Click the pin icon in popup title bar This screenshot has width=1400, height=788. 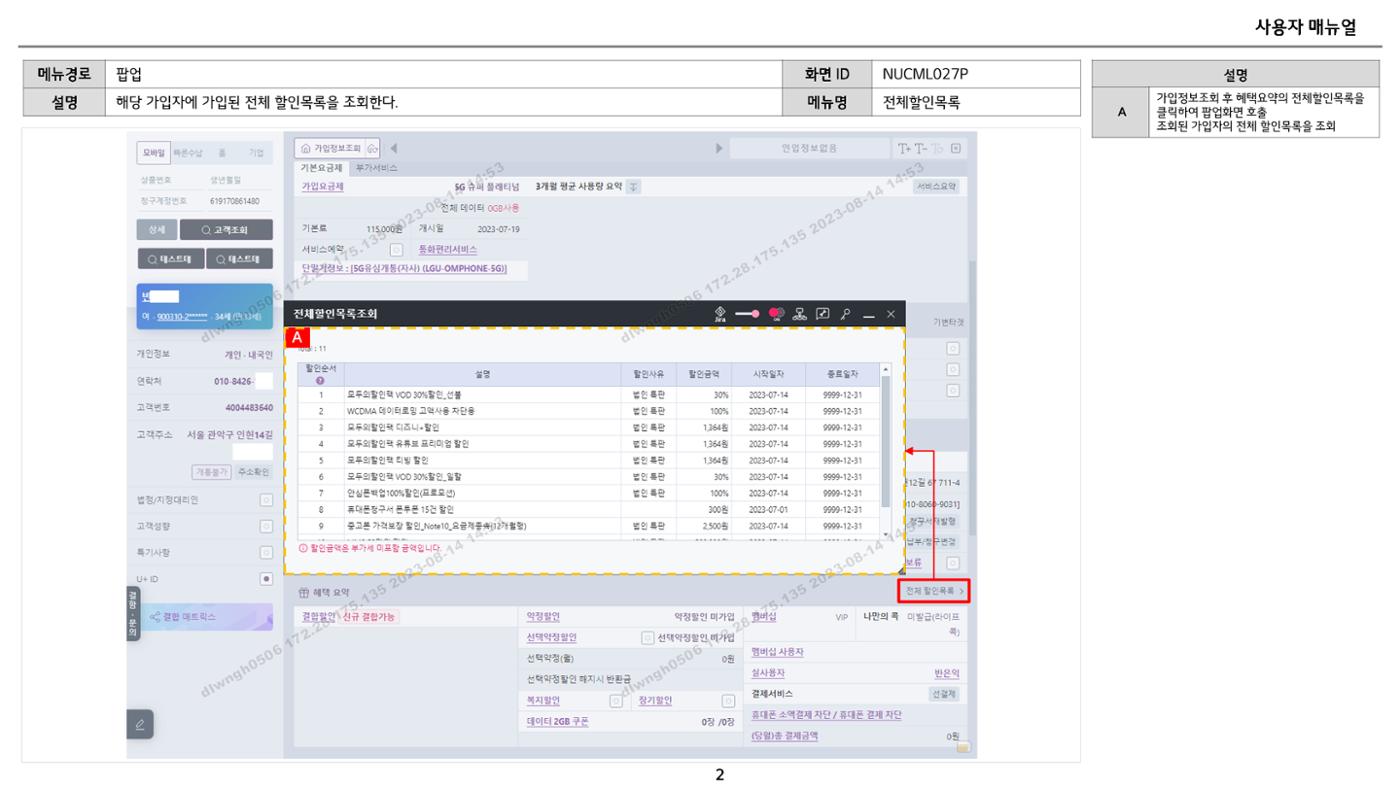pos(845,314)
